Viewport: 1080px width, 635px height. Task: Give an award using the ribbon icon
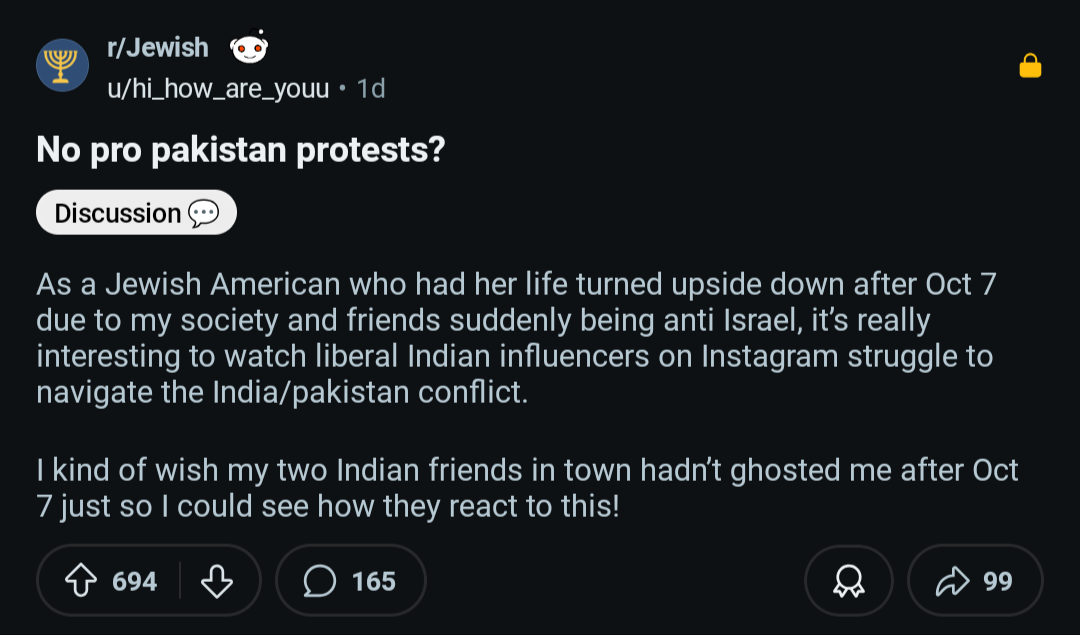click(x=848, y=581)
